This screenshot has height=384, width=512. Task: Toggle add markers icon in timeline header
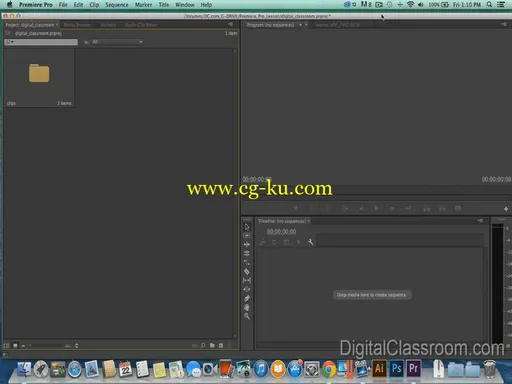pyautogui.click(x=299, y=242)
